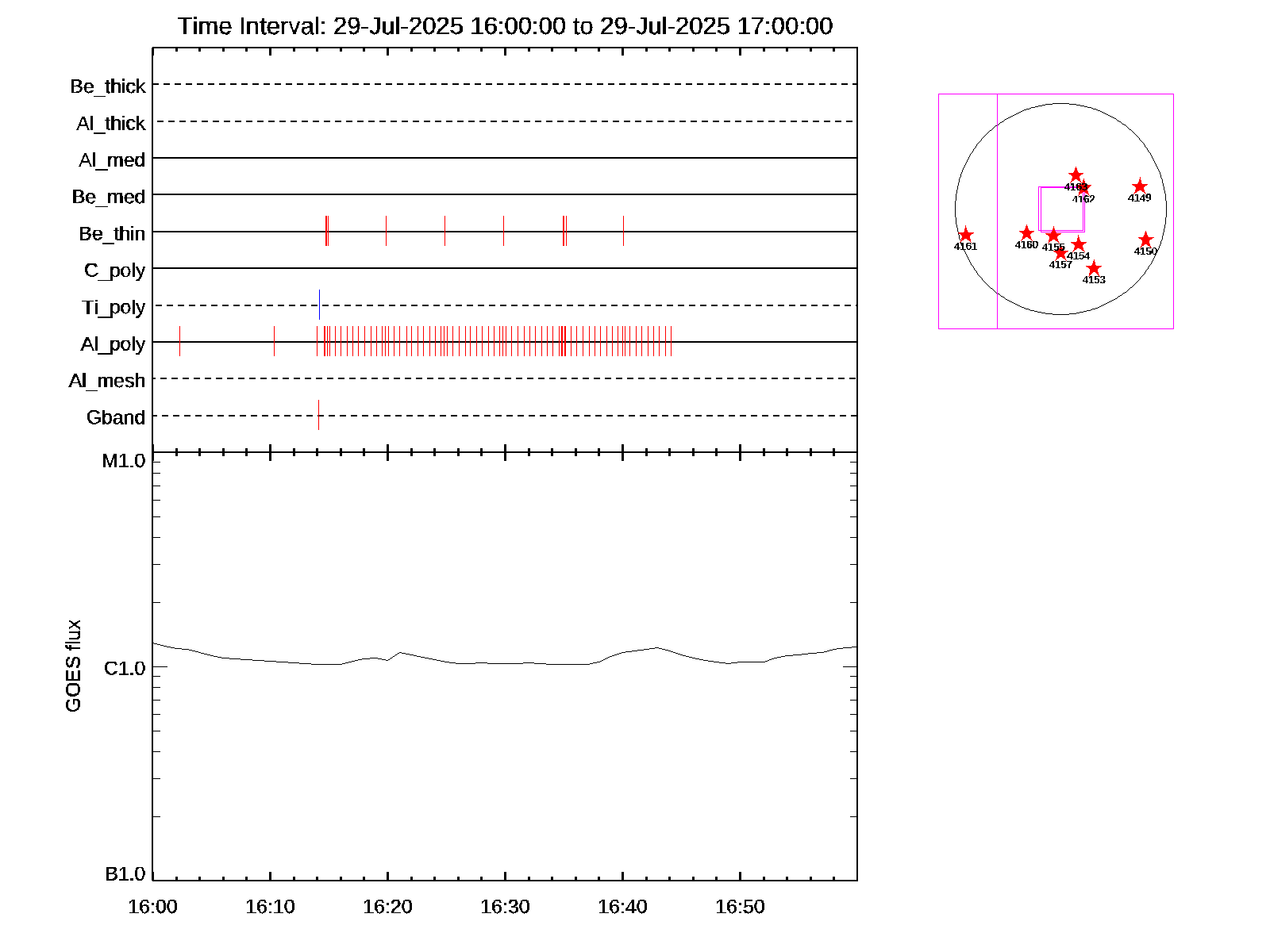The width and height of the screenshot is (1270, 952).
Task: Click the Gband filter label
Action: pos(116,418)
